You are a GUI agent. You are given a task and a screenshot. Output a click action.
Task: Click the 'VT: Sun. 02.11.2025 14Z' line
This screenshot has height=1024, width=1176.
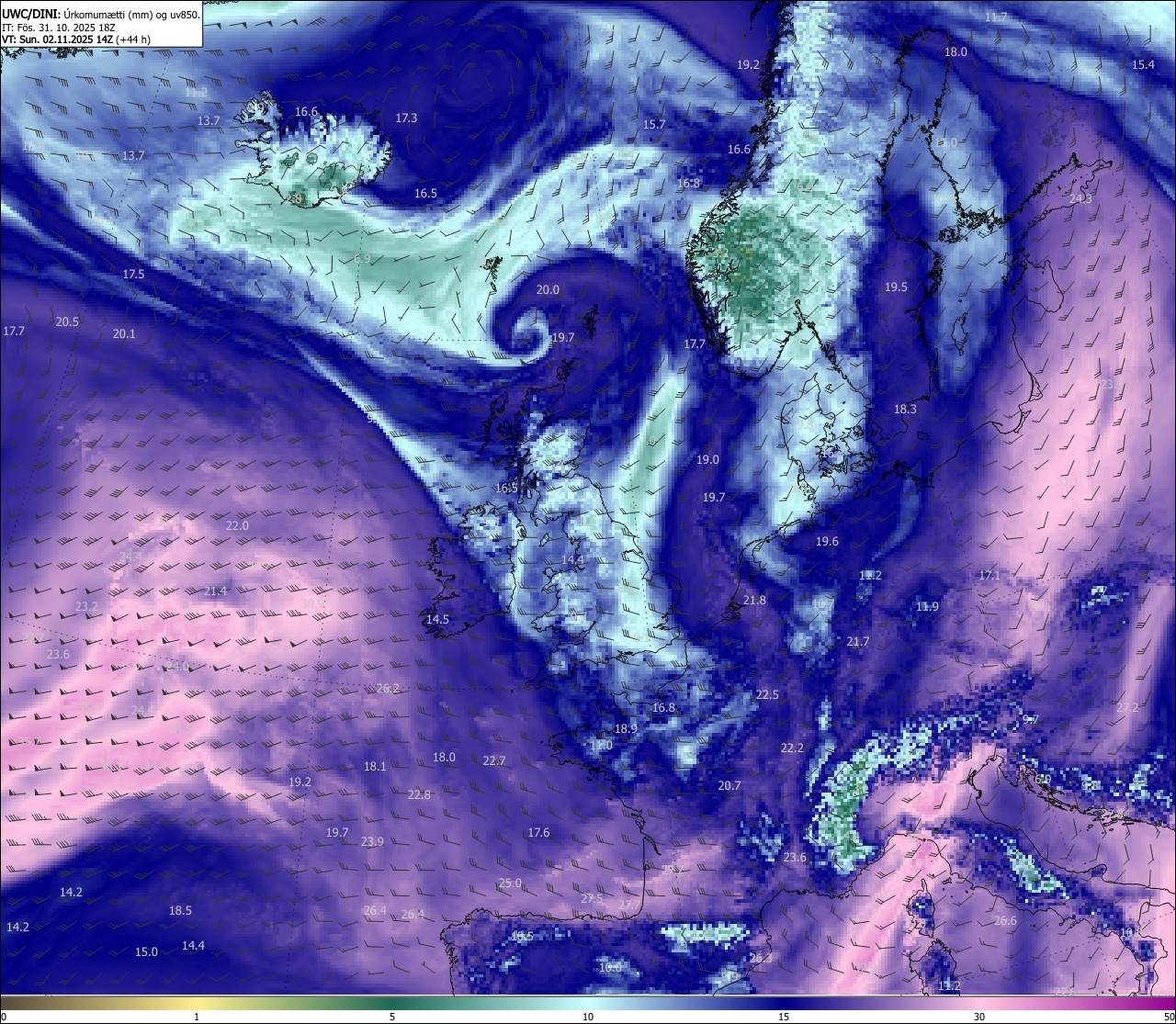point(57,39)
